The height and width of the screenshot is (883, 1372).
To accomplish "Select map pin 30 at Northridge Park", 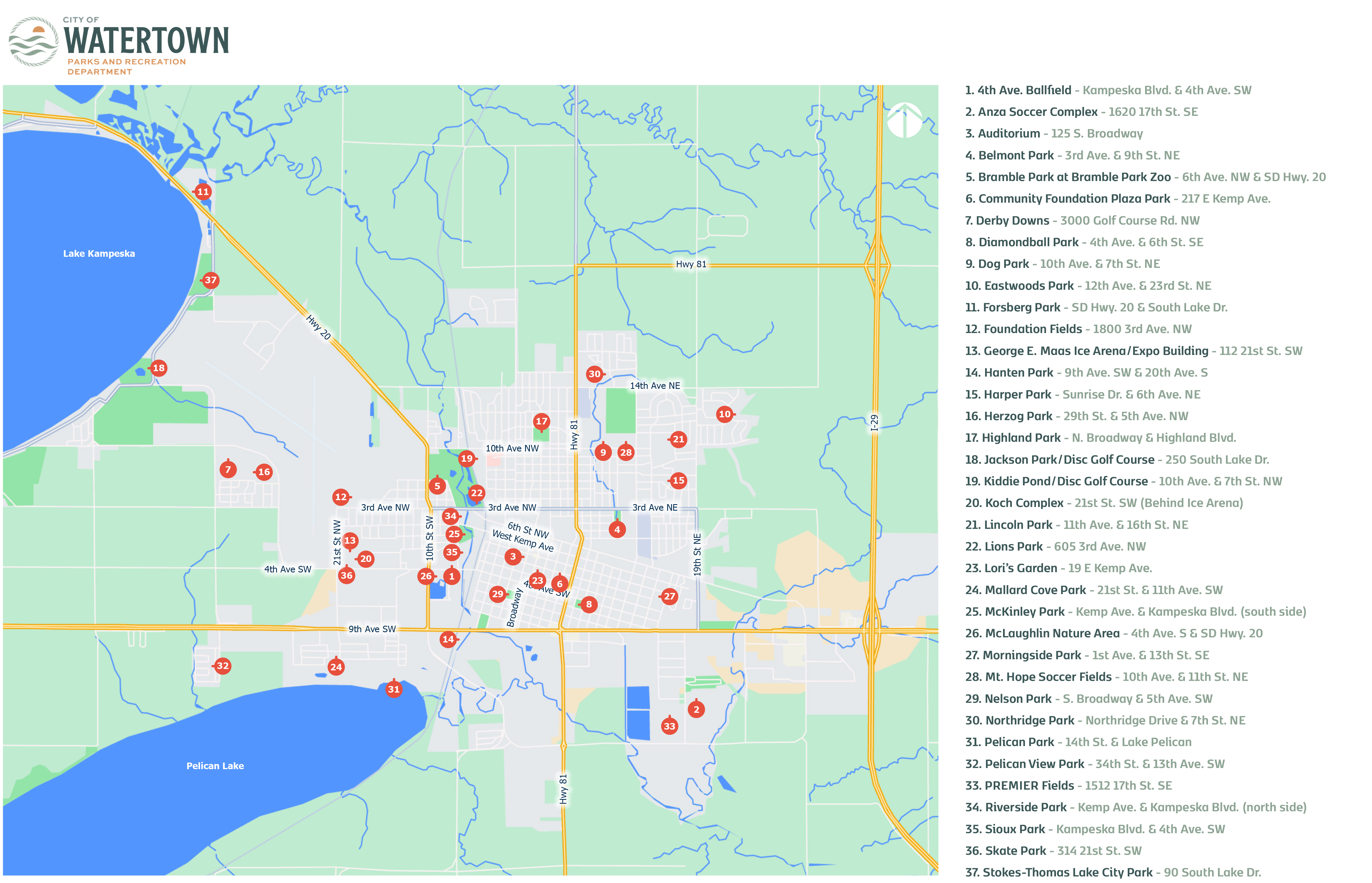I will click(x=594, y=374).
